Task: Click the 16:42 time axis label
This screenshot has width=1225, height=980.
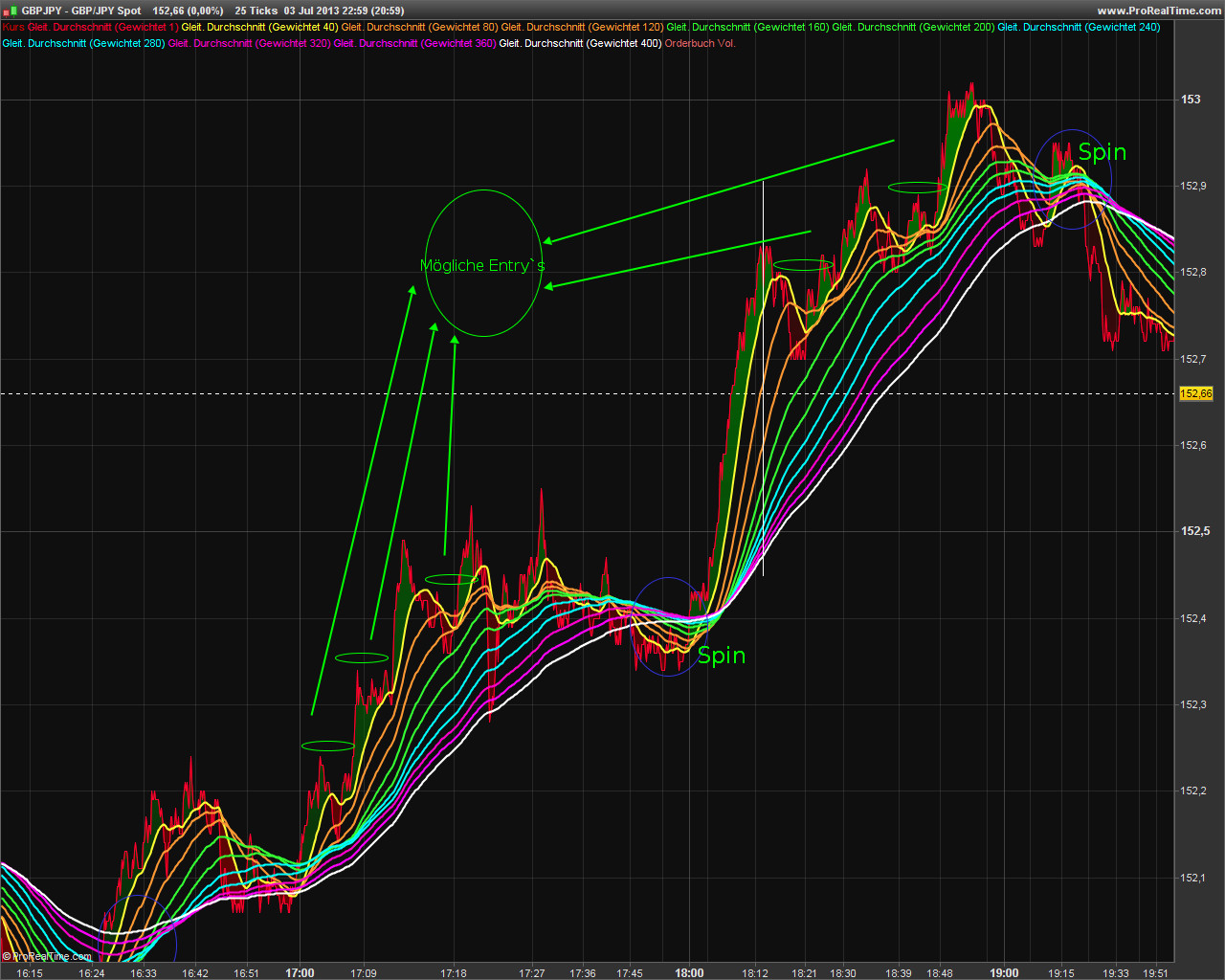Action: [x=195, y=973]
